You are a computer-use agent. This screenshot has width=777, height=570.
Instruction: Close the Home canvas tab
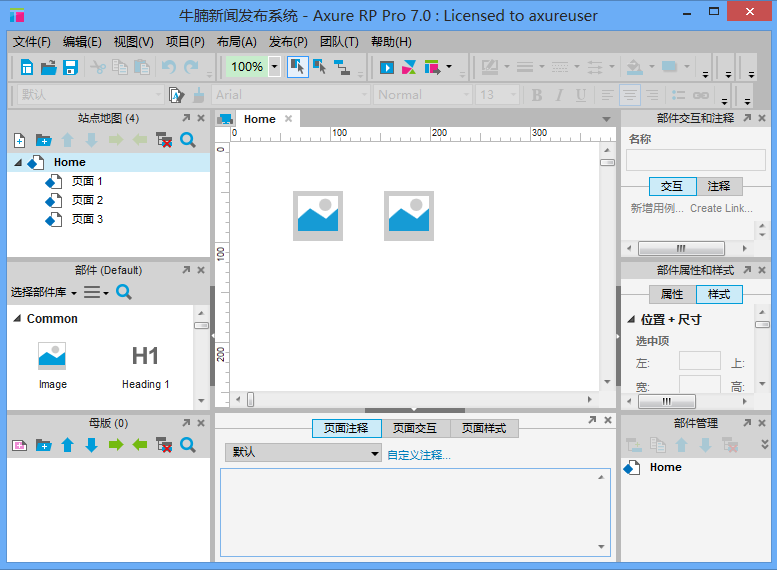point(288,118)
